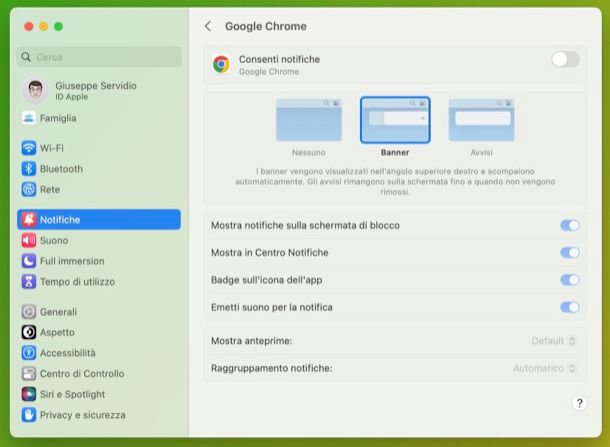Viewport: 610px width, 447px height.
Task: Click the Generali gear icon
Action: (29, 312)
